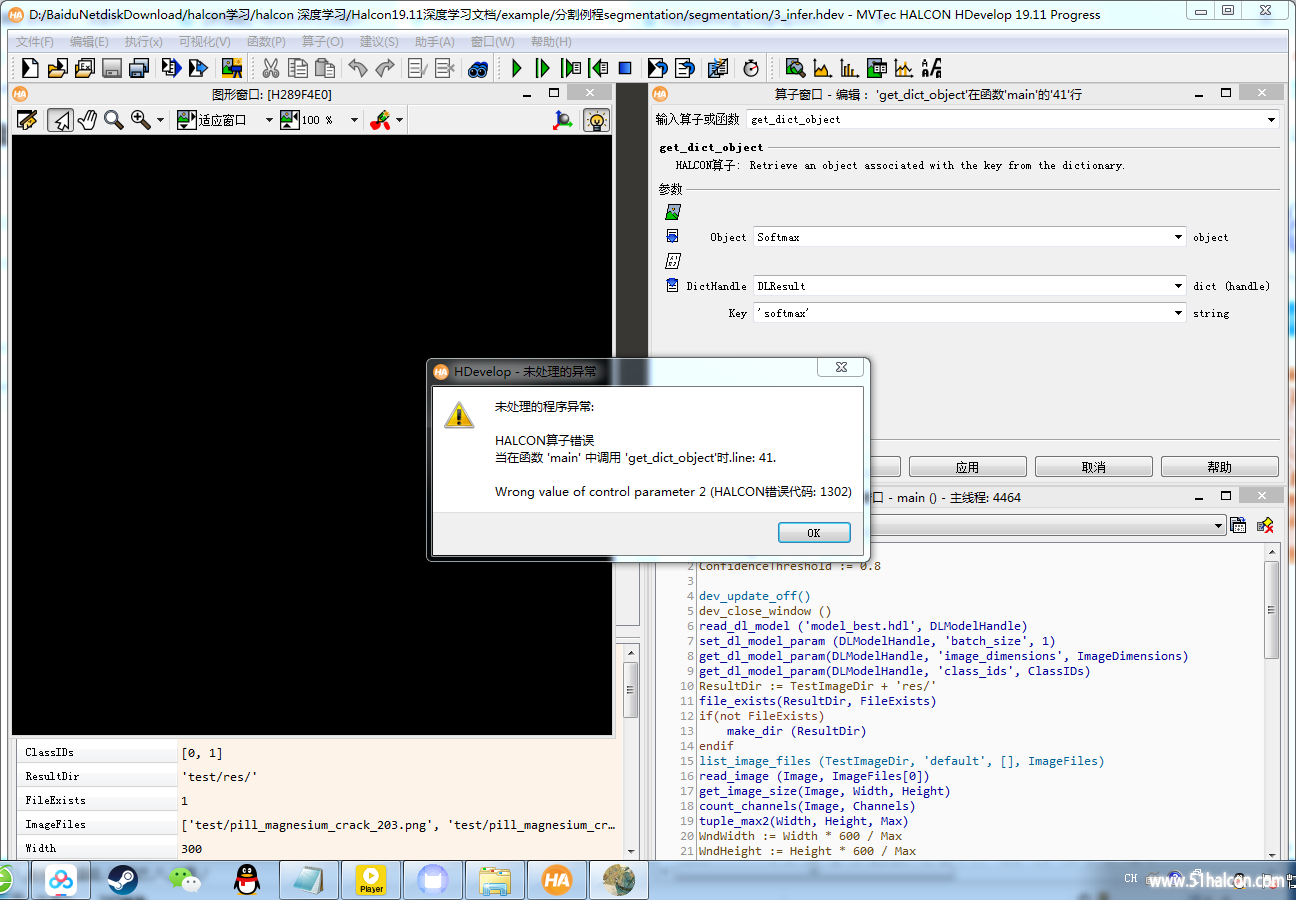Copy selected lines using the copy icon

(298, 68)
